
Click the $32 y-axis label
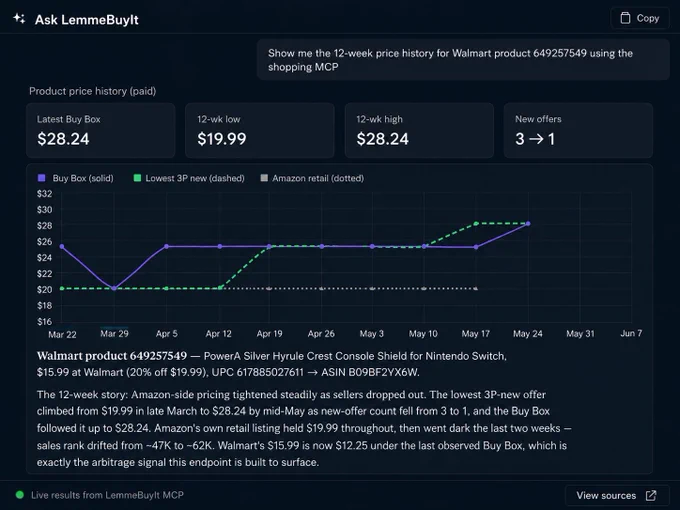(44, 193)
